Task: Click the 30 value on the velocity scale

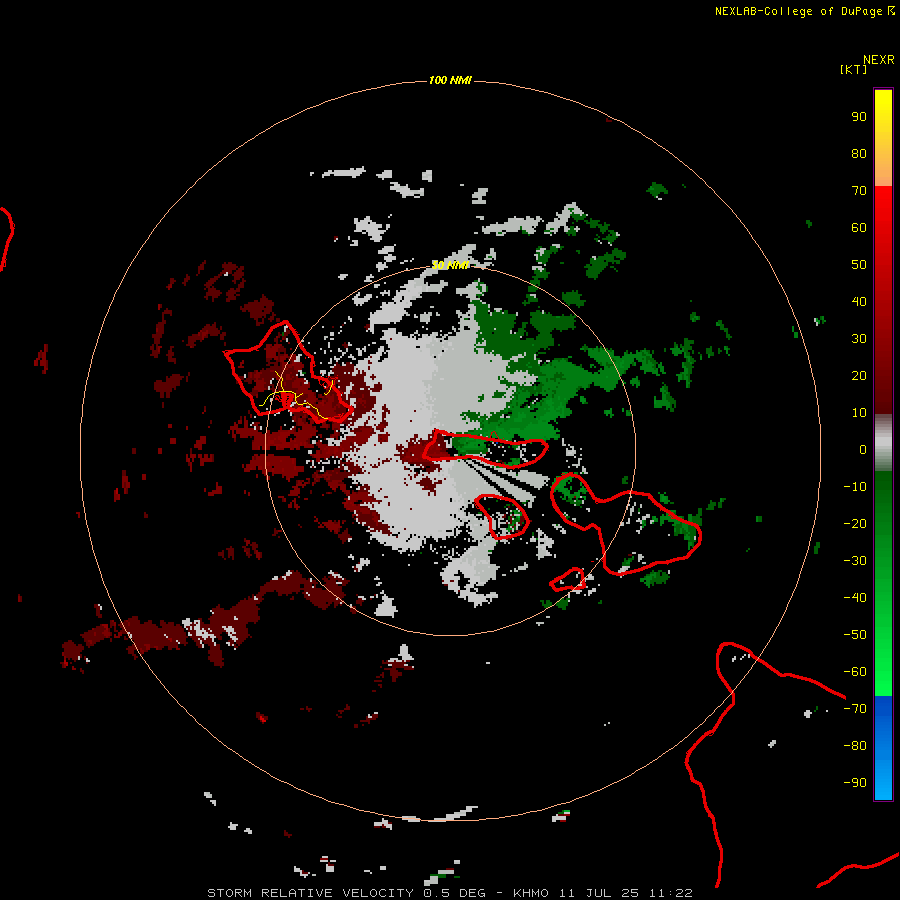Action: click(859, 339)
